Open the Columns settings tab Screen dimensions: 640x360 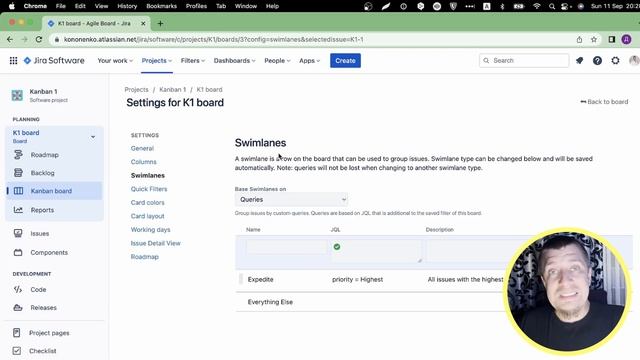[x=143, y=162]
